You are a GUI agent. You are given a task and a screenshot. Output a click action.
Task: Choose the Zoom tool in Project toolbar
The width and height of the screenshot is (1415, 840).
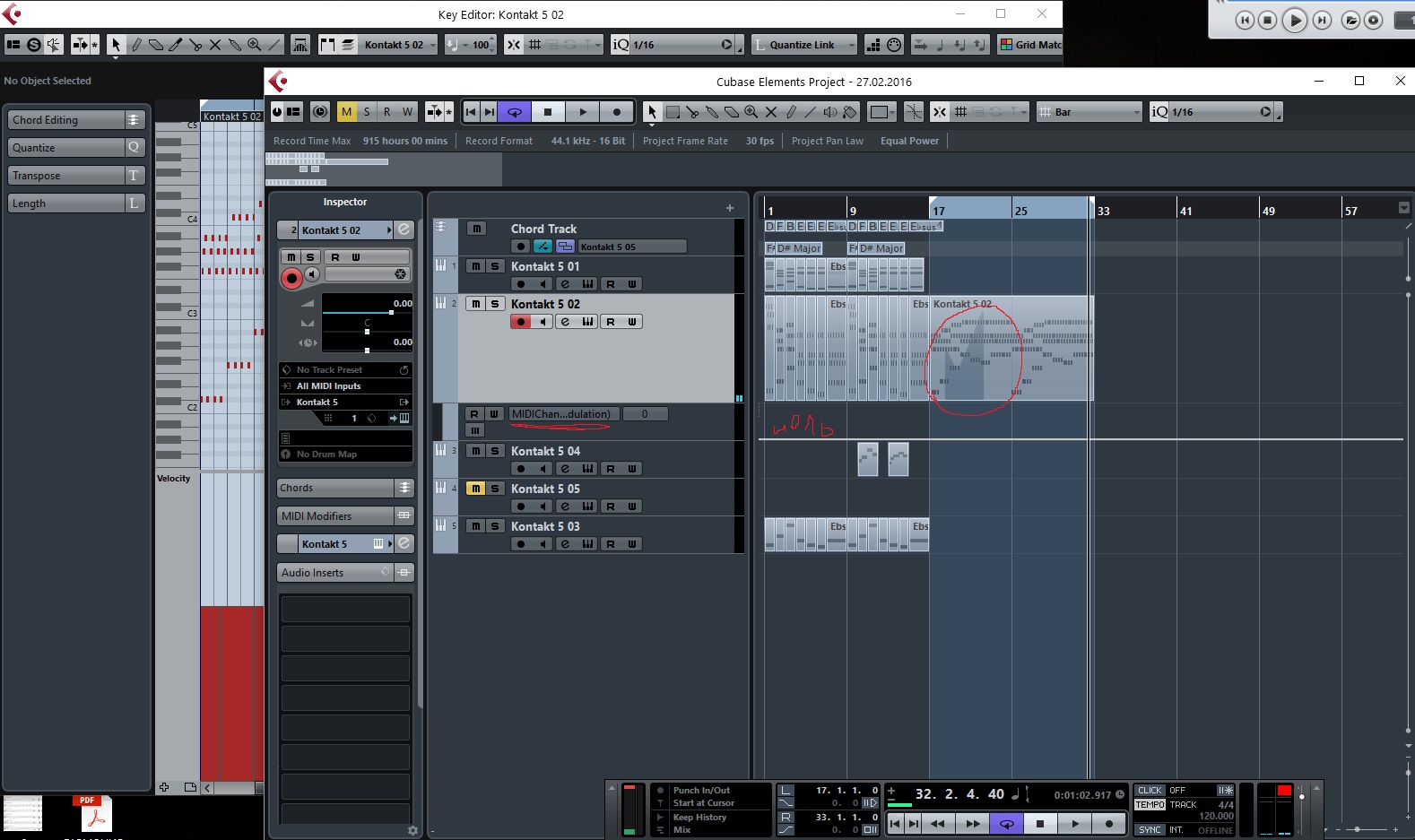[x=751, y=112]
